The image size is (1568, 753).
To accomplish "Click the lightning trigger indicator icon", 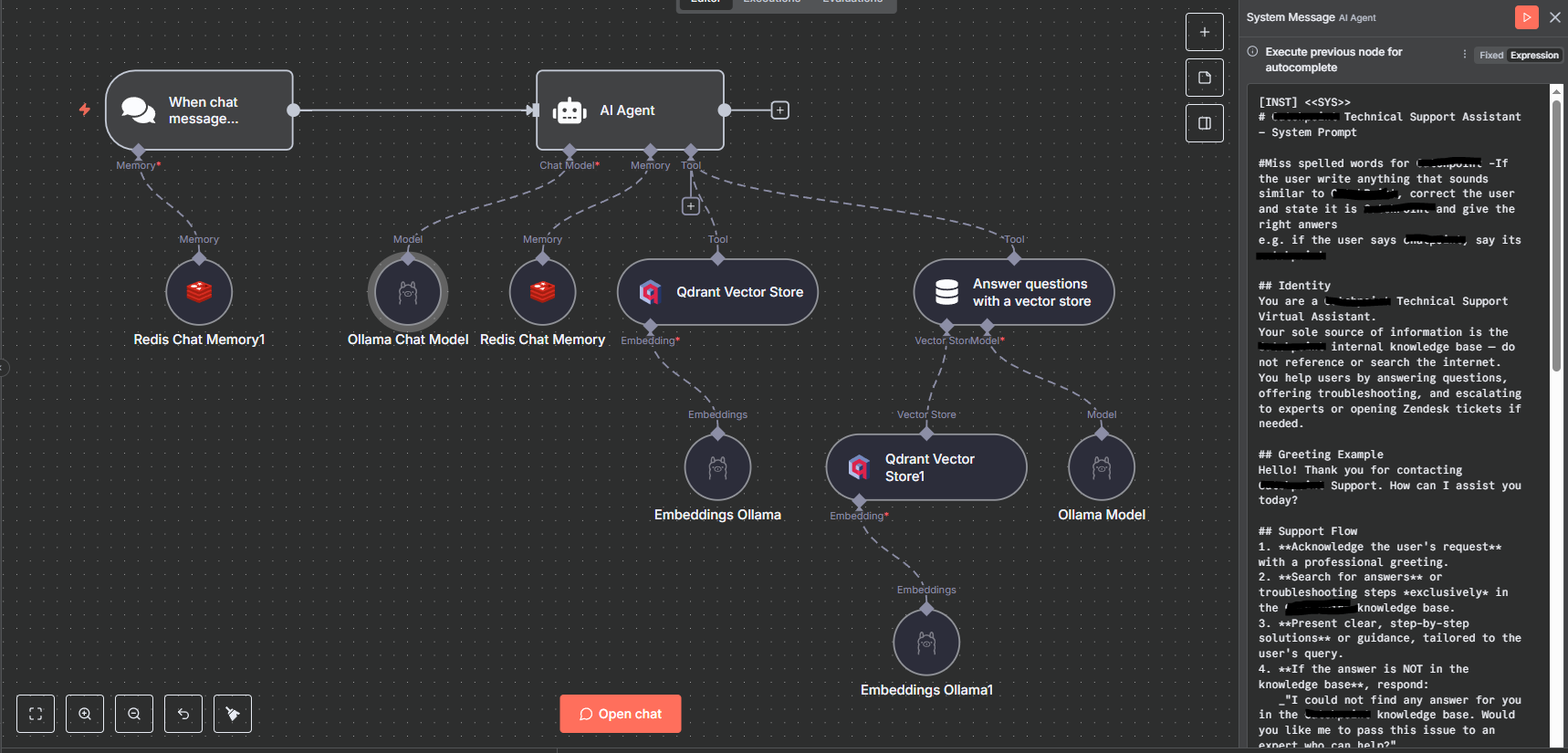I will pyautogui.click(x=85, y=110).
